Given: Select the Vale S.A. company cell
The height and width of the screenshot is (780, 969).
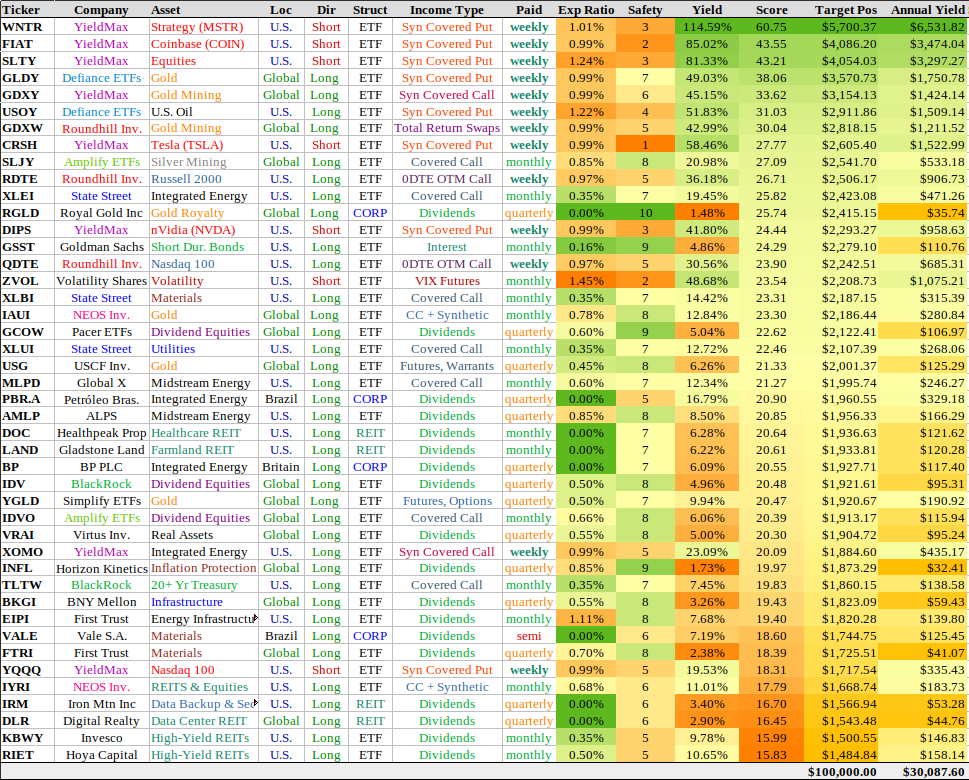Looking at the screenshot, I should [x=101, y=636].
